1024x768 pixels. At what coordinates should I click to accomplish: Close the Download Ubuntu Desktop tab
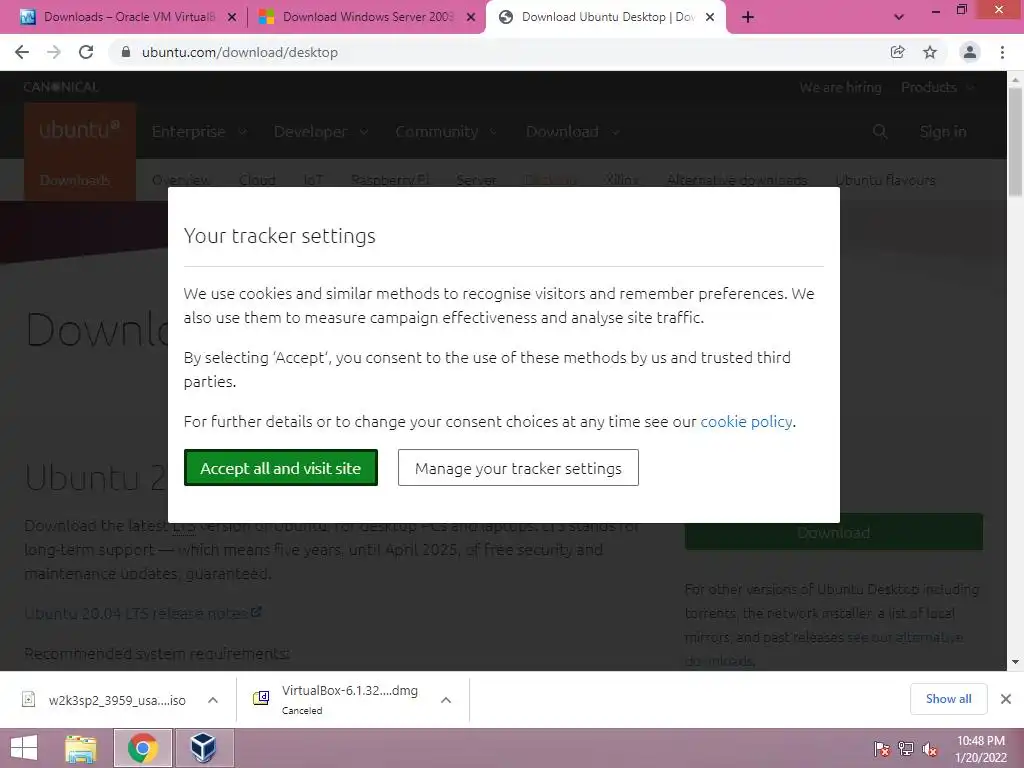tap(711, 18)
